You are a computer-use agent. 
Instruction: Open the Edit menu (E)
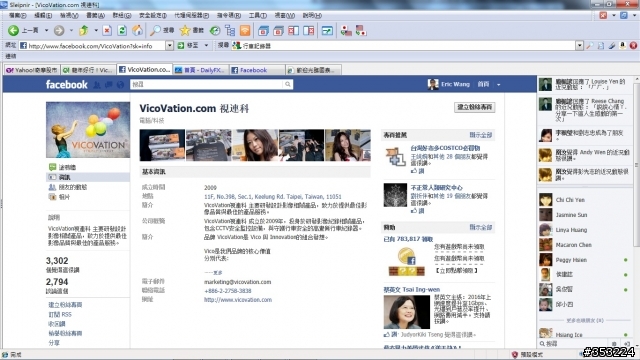(x=43, y=16)
